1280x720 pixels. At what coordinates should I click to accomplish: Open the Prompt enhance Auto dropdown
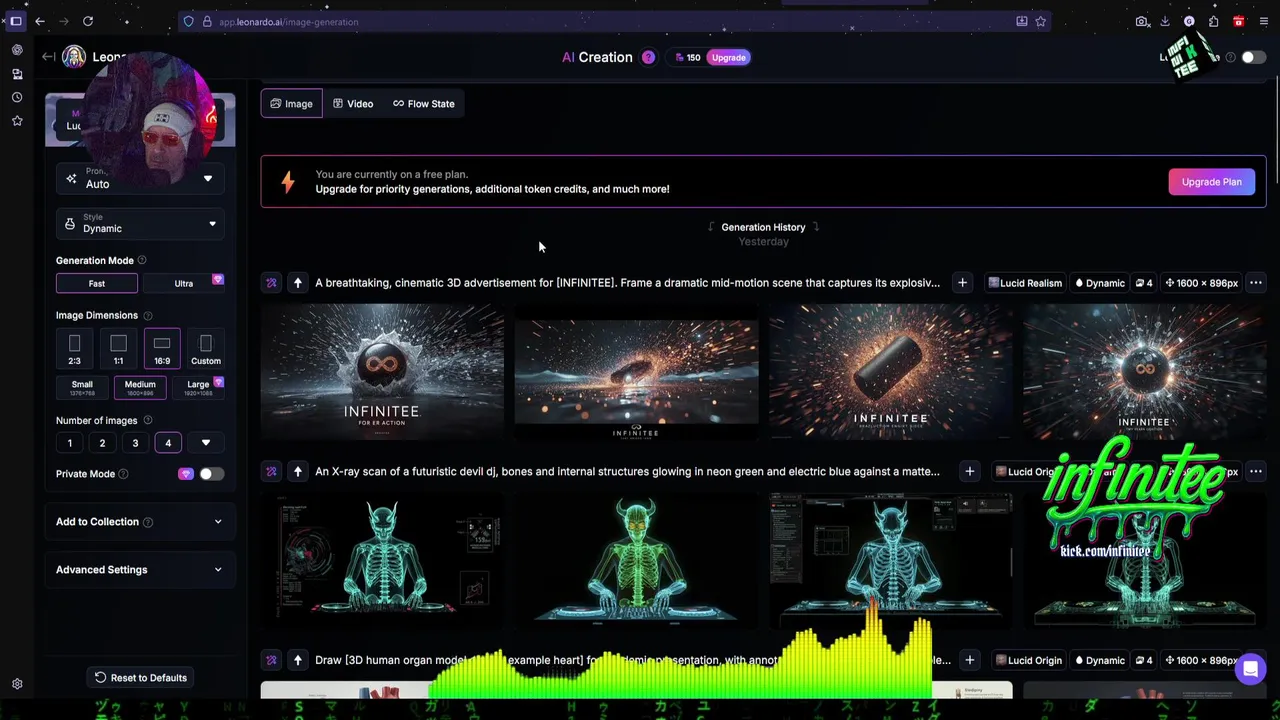coord(140,179)
